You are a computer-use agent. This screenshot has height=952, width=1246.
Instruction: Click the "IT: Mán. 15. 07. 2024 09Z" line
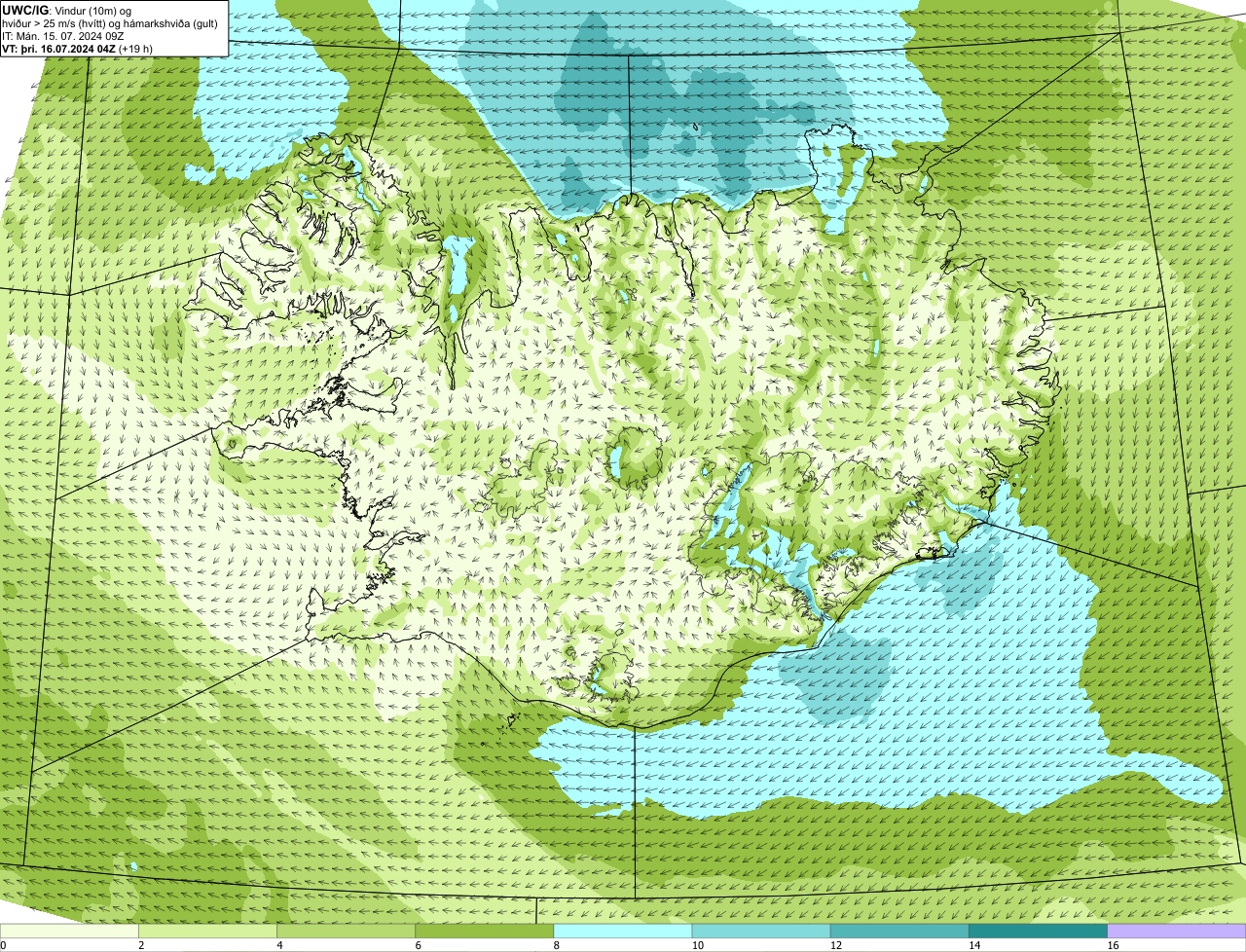62,36
